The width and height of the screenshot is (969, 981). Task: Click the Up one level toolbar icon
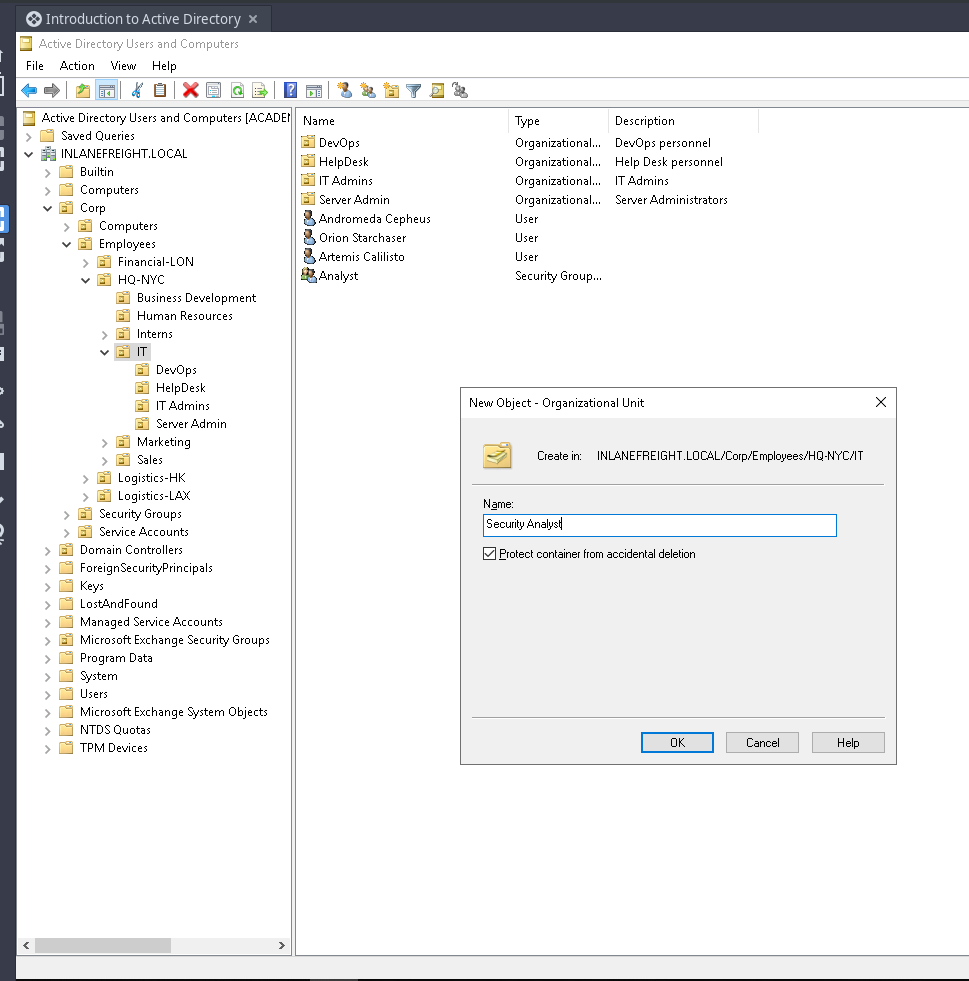pyautogui.click(x=83, y=91)
